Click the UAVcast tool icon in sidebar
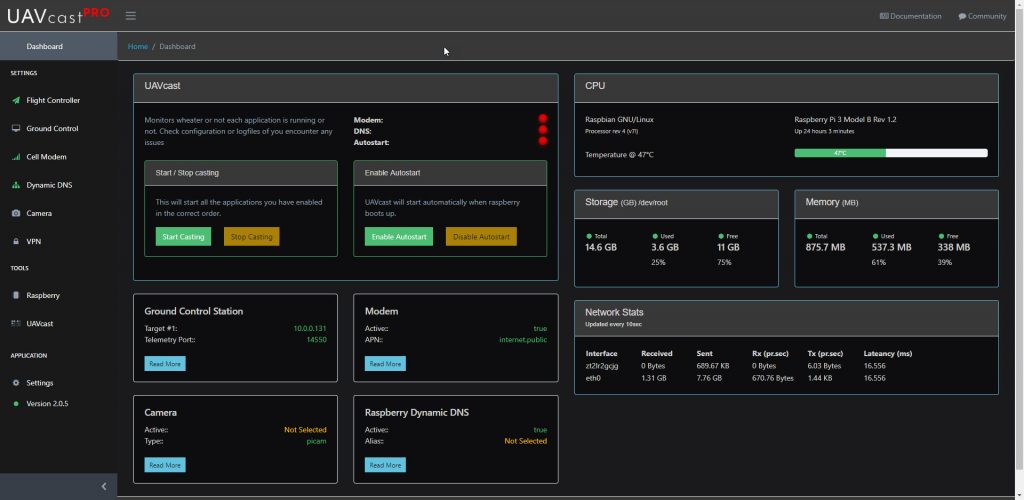 [16, 323]
